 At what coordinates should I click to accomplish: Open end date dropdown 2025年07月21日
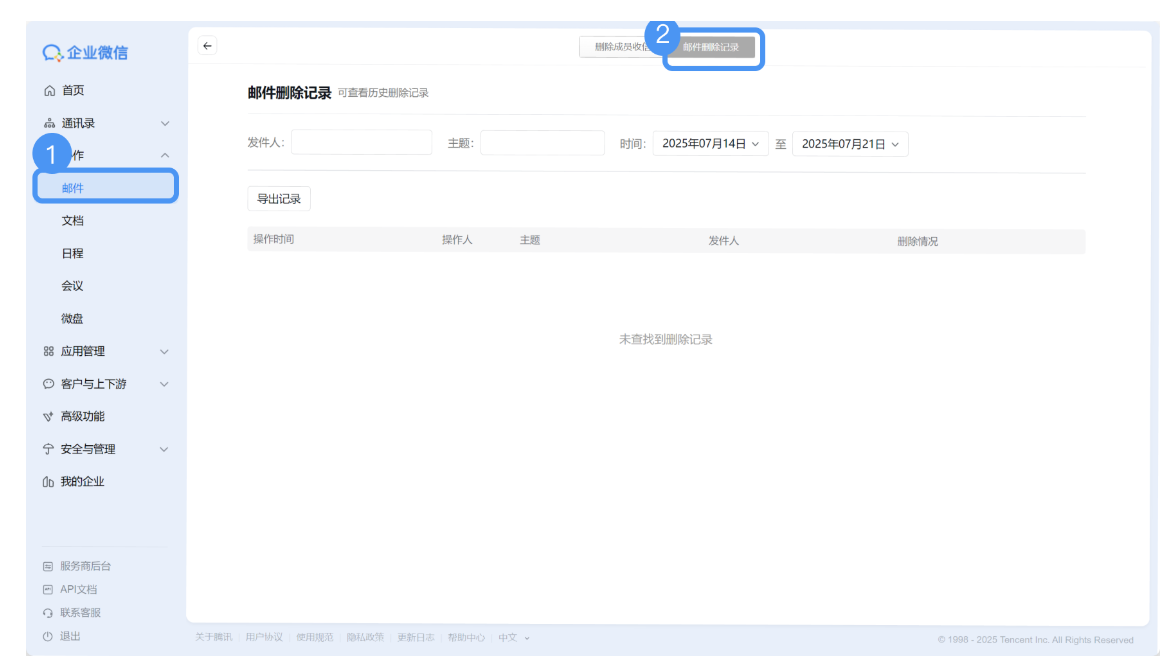point(850,144)
